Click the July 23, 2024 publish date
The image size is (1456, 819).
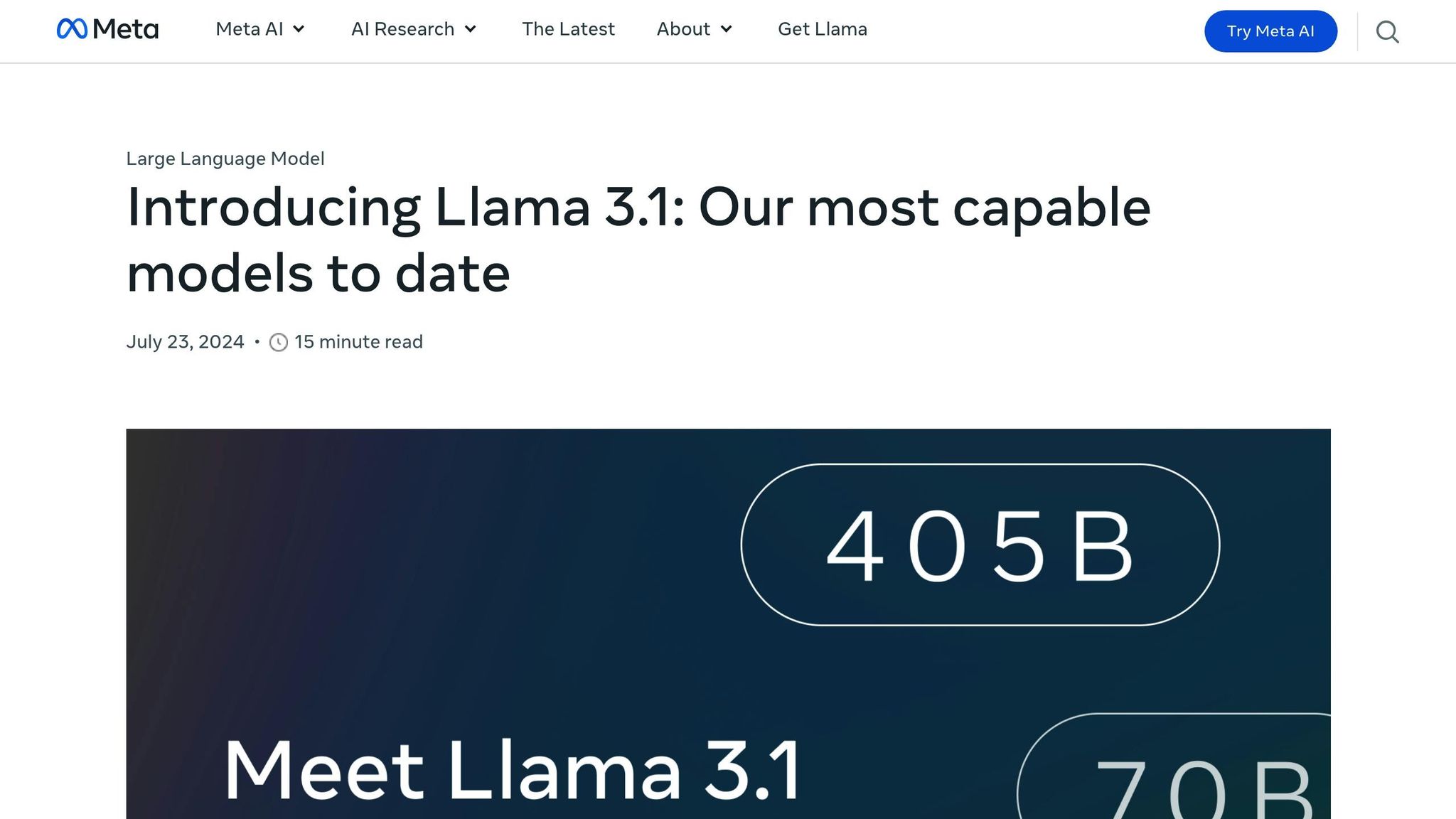(185, 342)
